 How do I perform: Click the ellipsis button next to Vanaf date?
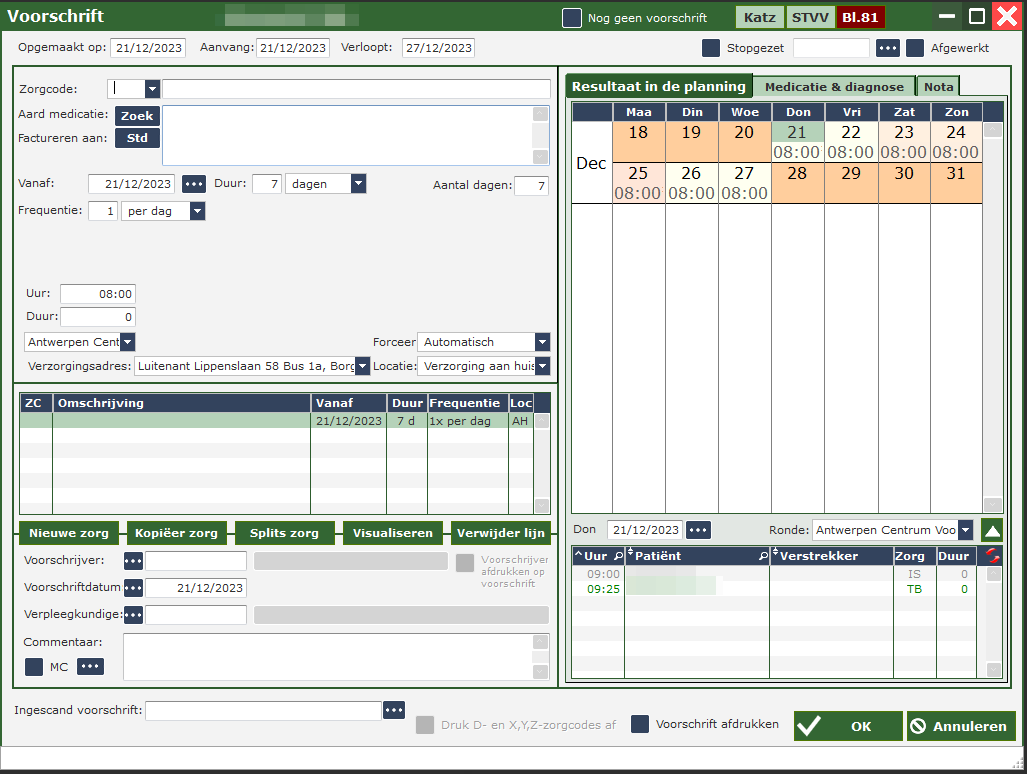click(194, 184)
